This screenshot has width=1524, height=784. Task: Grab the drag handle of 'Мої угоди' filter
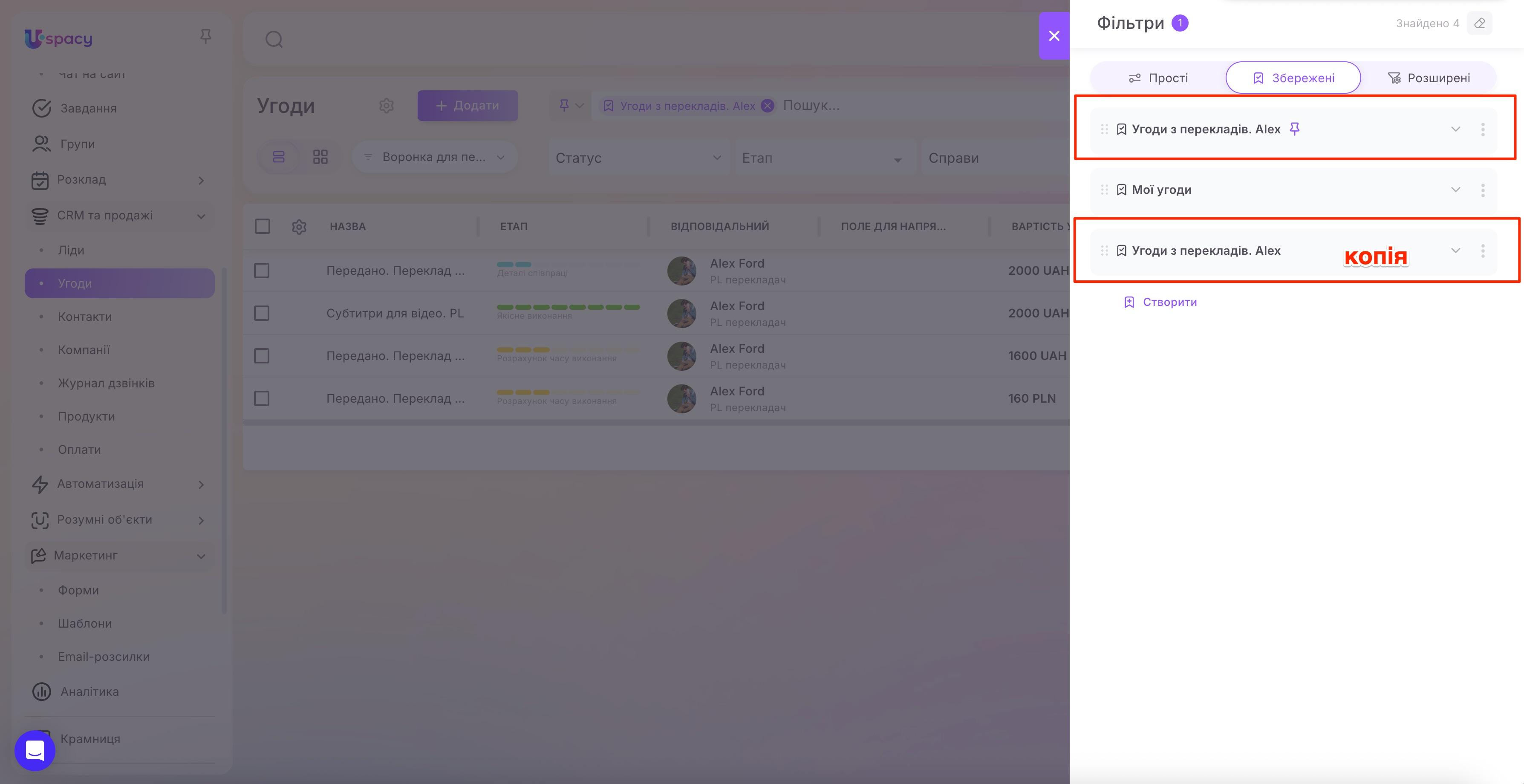click(x=1104, y=190)
